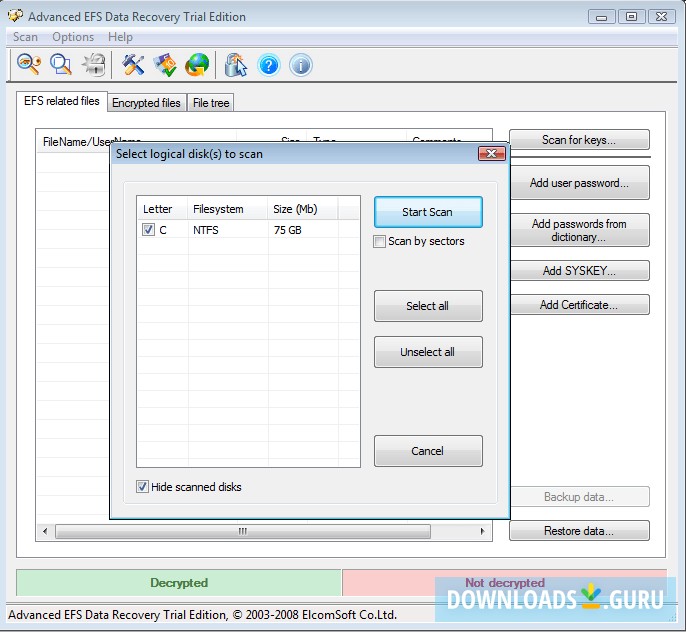686x632 pixels.
Task: Open the About info icon
Action: [301, 66]
